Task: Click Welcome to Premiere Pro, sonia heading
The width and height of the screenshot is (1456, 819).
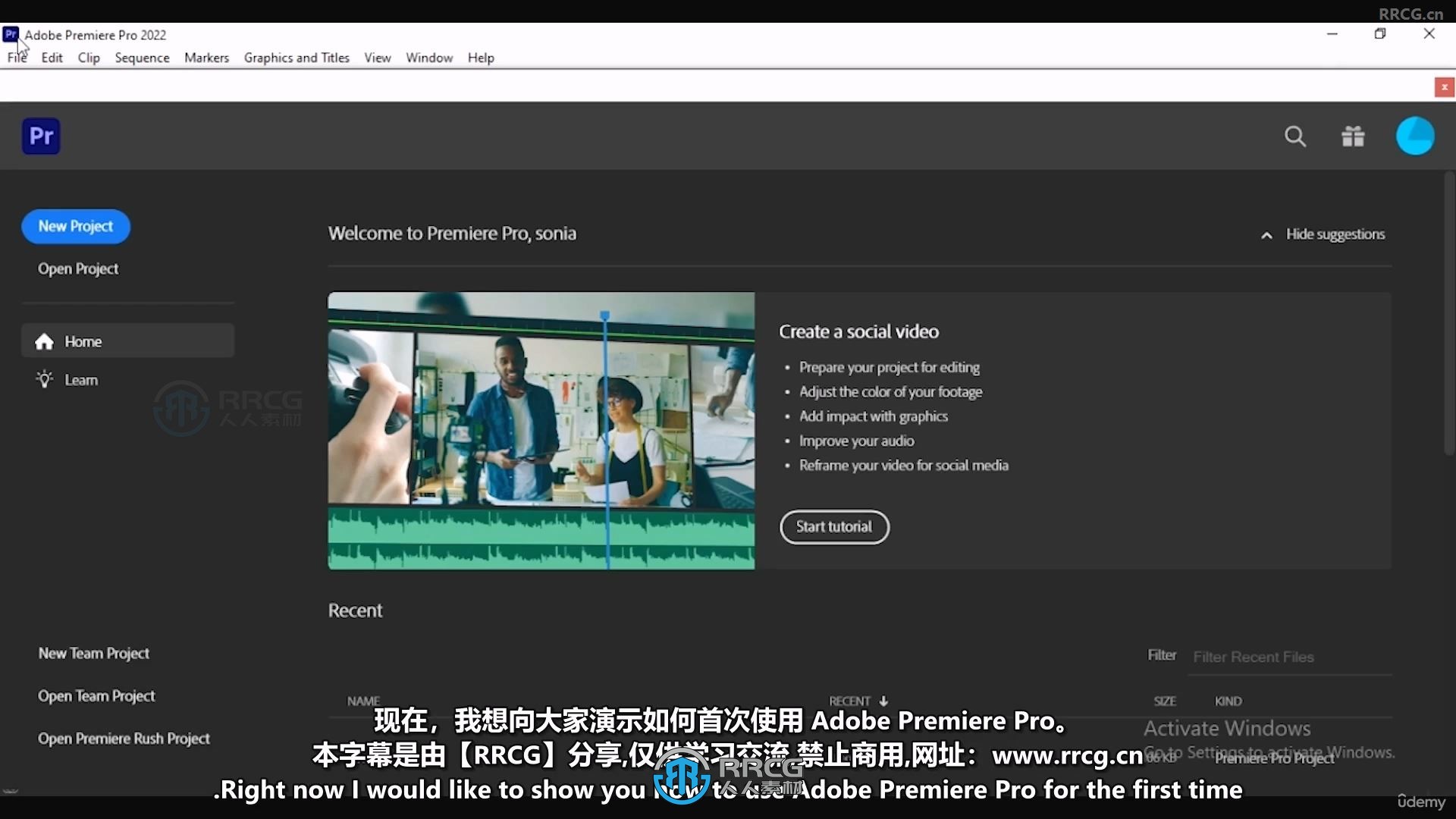Action: coord(452,234)
